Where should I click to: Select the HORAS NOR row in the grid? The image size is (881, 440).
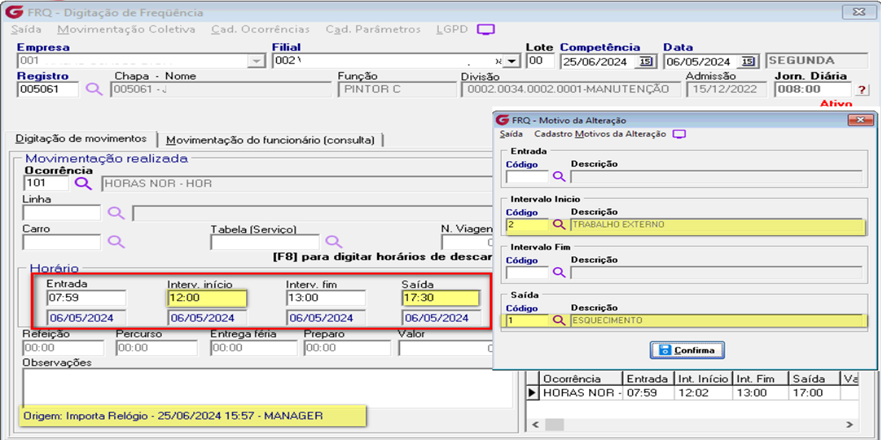tap(694, 393)
